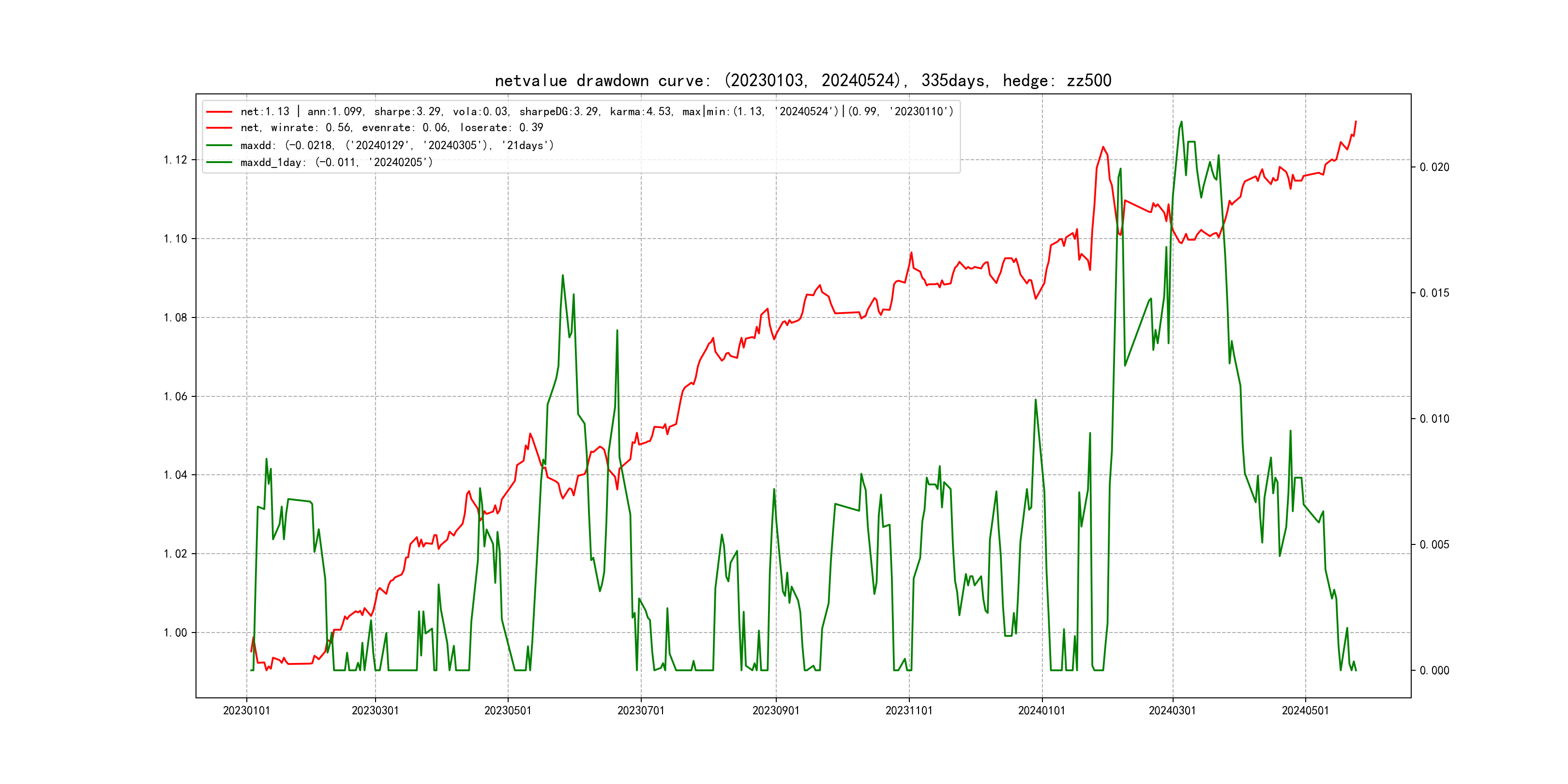This screenshot has height=784, width=1568.
Task: Click the 20231101 x-axis tick label
Action: pyautogui.click(x=909, y=710)
